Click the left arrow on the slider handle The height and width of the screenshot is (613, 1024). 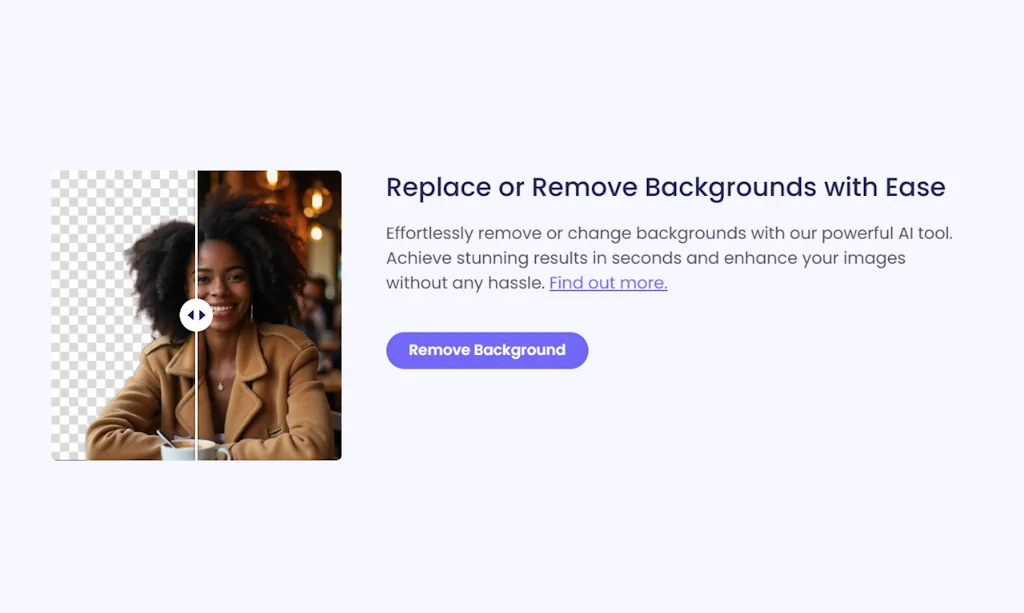(x=190, y=315)
